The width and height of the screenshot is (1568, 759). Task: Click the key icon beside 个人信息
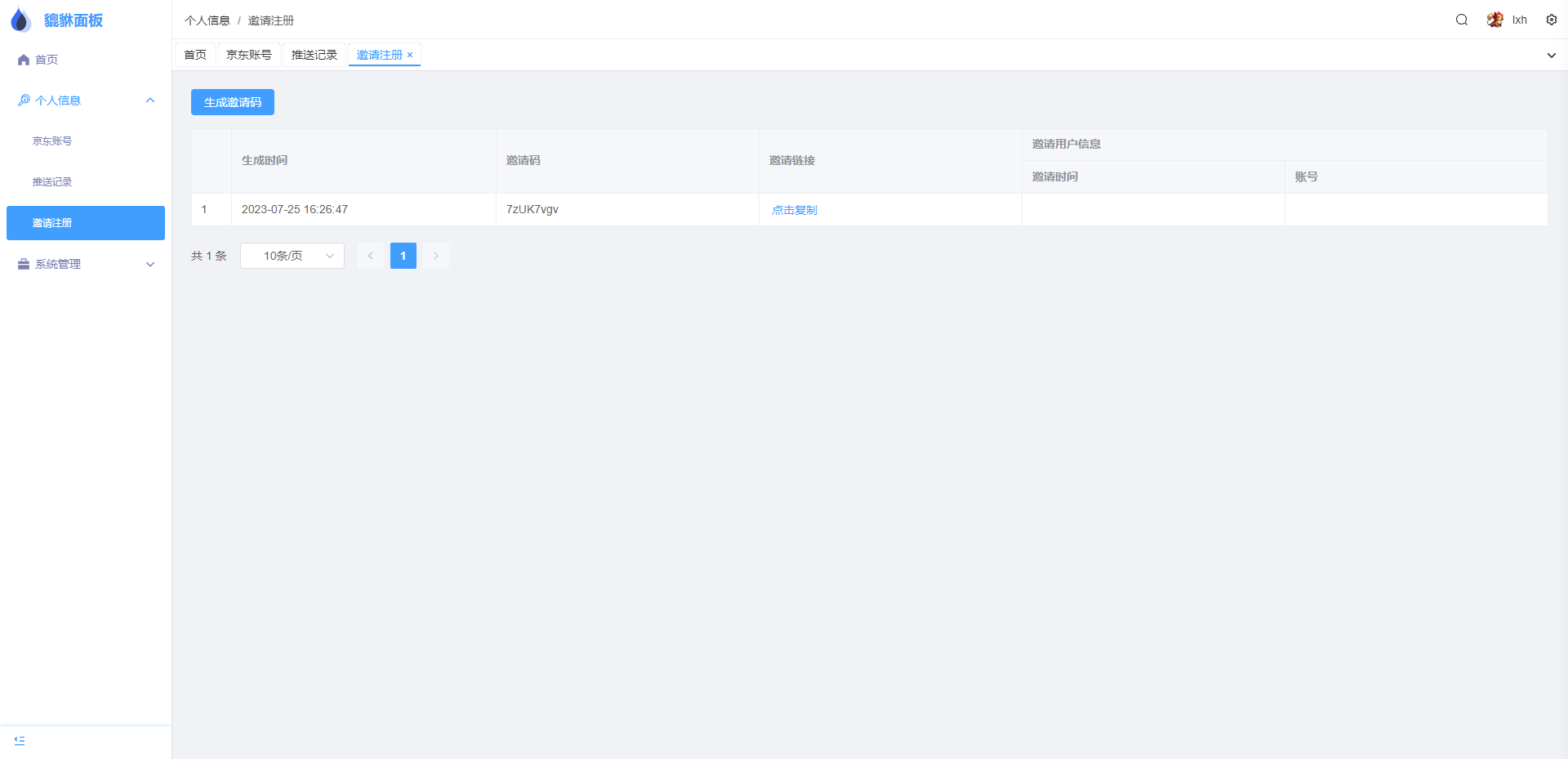tap(23, 100)
